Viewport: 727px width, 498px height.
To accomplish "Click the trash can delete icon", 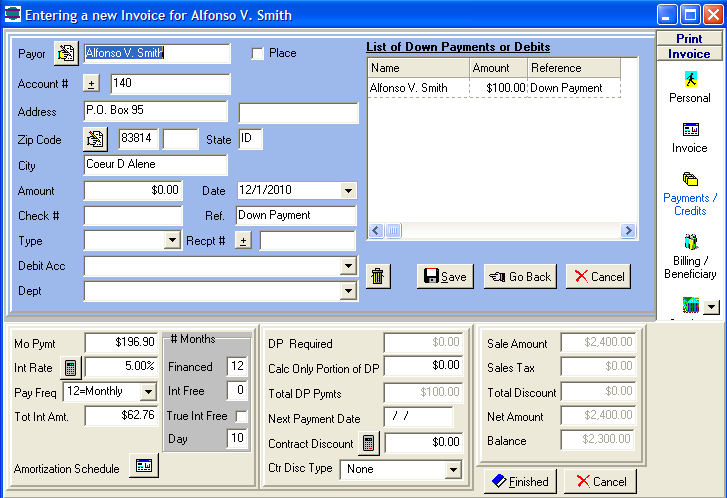I will pos(378,277).
